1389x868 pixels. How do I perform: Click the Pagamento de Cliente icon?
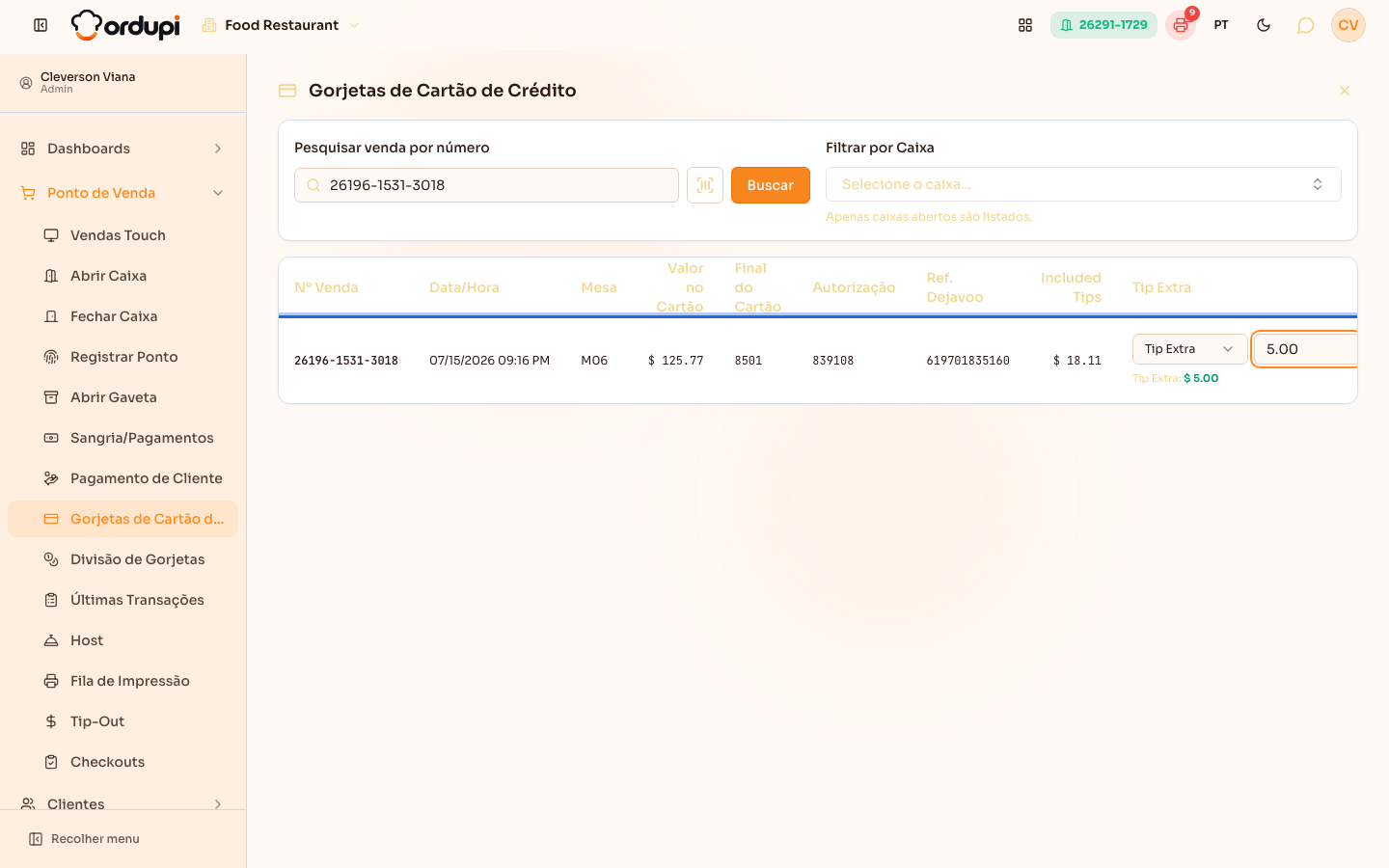(x=51, y=478)
